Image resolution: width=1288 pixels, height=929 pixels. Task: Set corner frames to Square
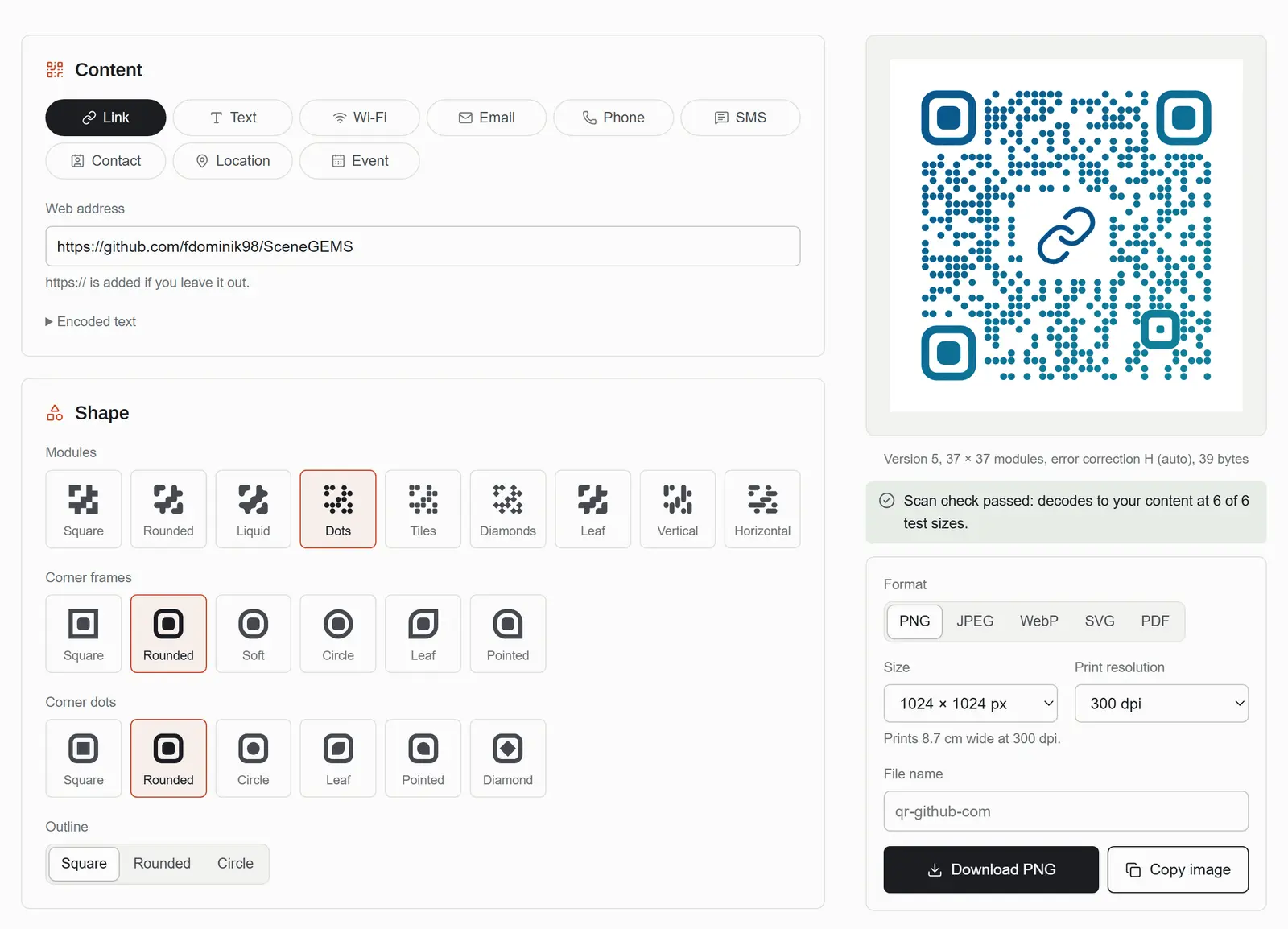(84, 634)
